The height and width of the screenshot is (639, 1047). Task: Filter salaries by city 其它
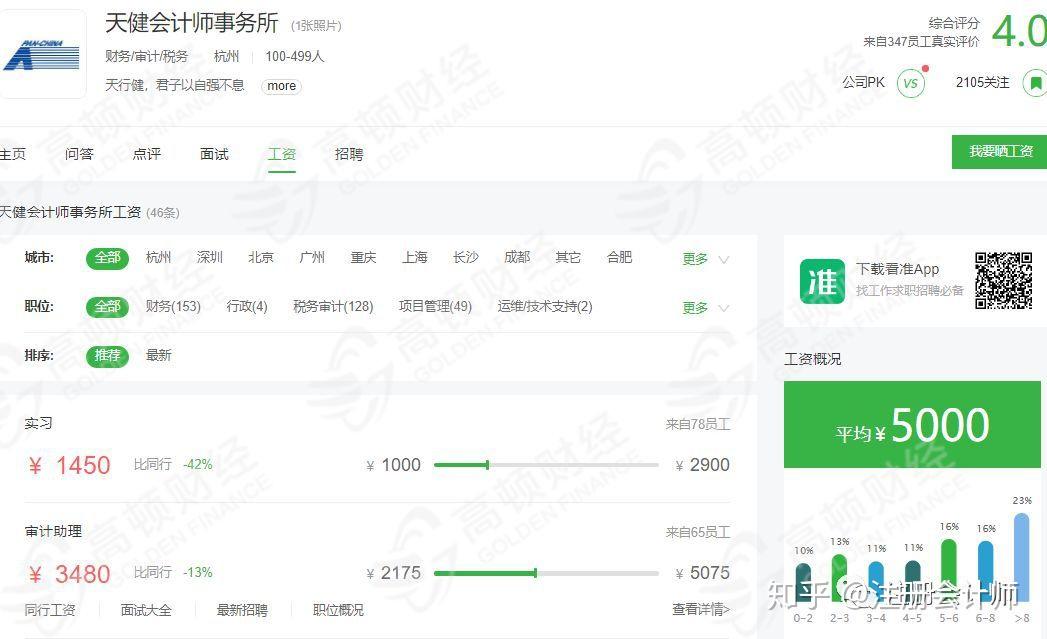pos(568,258)
